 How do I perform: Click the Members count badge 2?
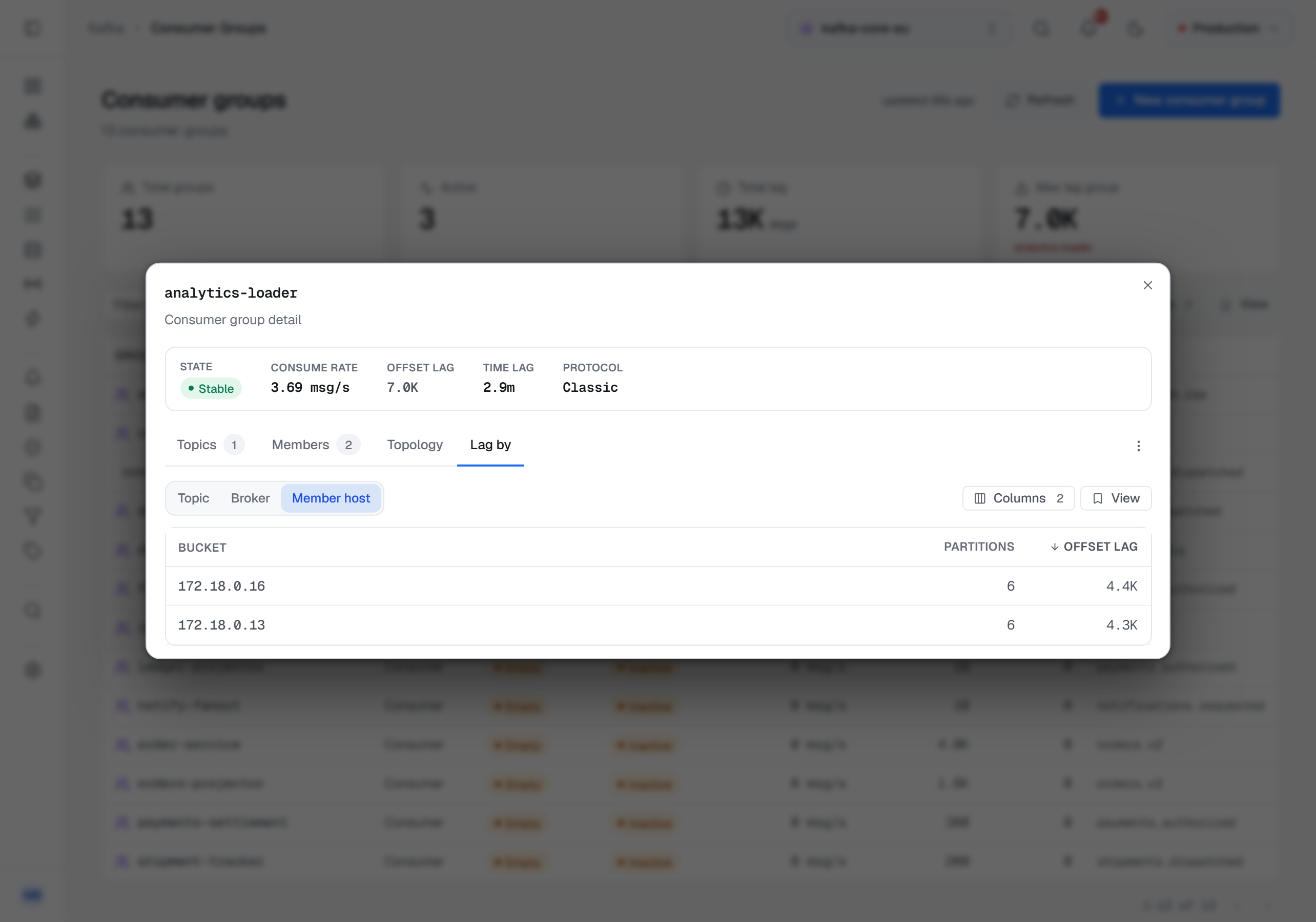click(x=348, y=445)
